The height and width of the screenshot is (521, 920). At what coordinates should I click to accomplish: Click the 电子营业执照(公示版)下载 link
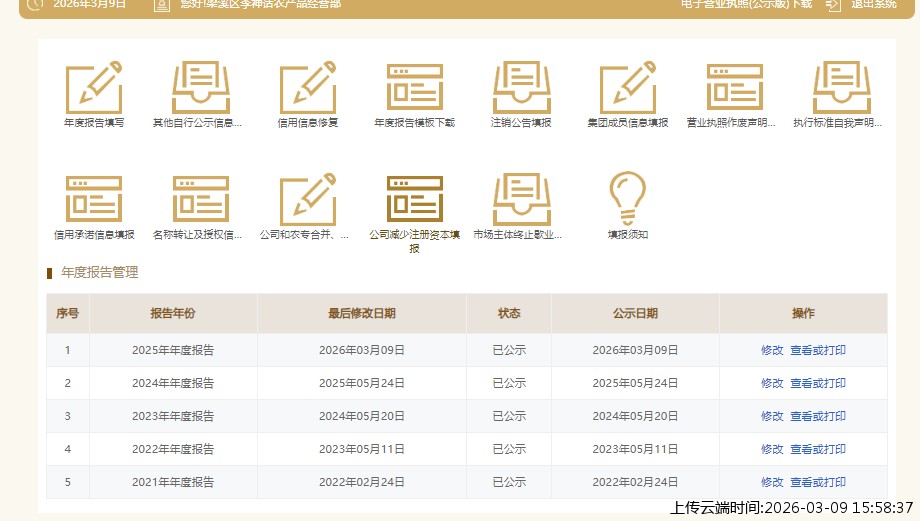746,5
